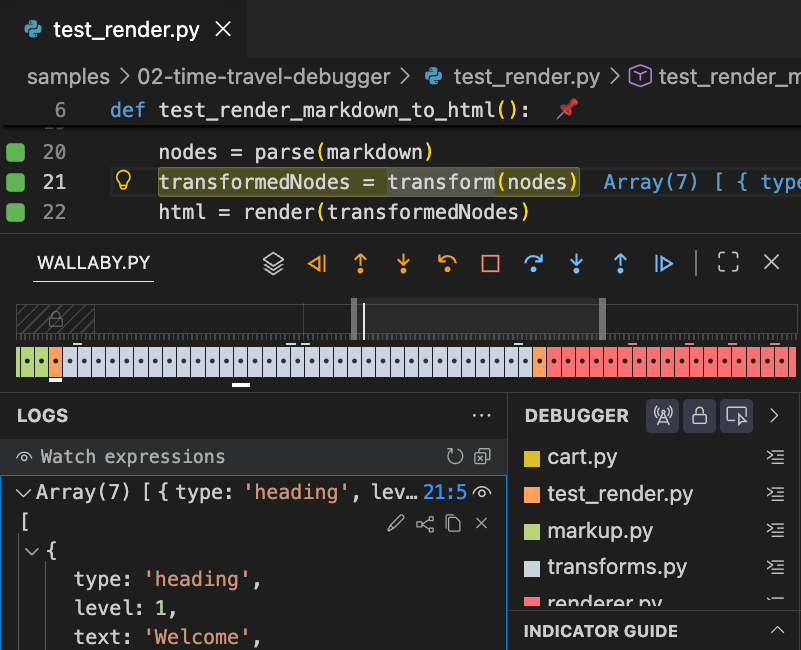This screenshot has height=650, width=801.
Task: Expand the Debugger header chevron
Action: [x=774, y=415]
